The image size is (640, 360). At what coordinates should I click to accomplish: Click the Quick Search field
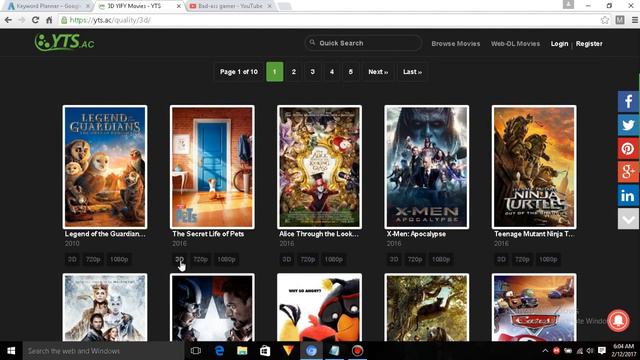(363, 43)
